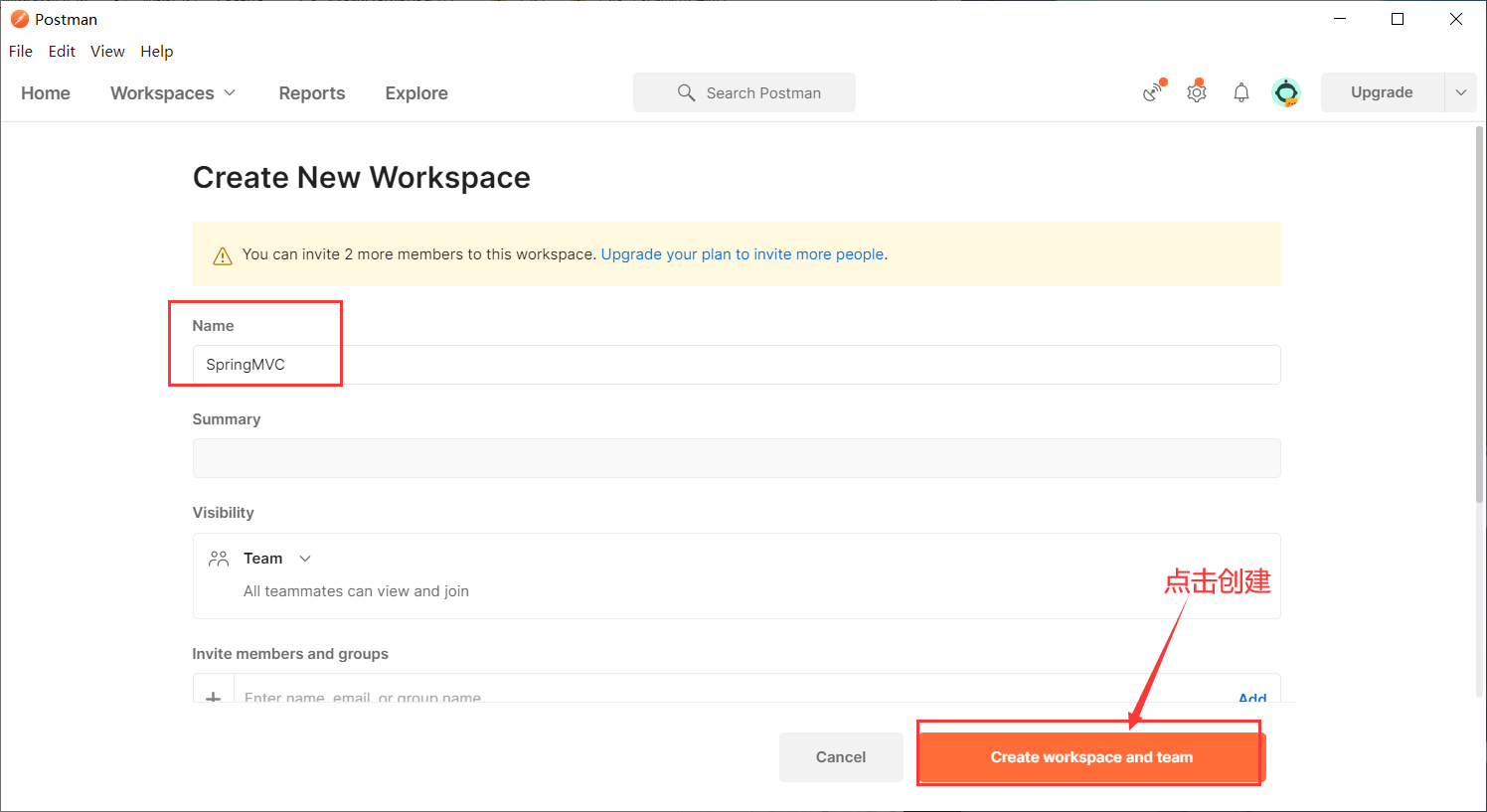Maximize the Postman window
The image size is (1487, 812).
[x=1398, y=19]
